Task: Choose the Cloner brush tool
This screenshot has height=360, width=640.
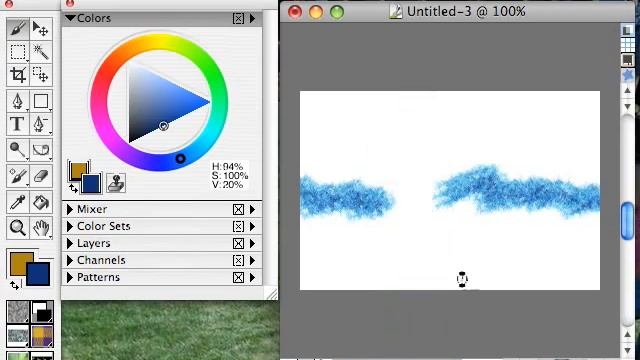Action: (x=18, y=176)
